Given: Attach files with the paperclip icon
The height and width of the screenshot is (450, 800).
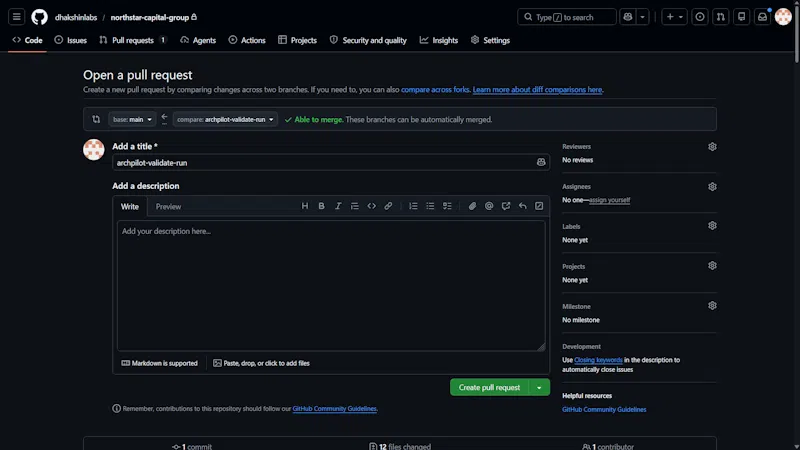Looking at the screenshot, I should click(x=472, y=206).
